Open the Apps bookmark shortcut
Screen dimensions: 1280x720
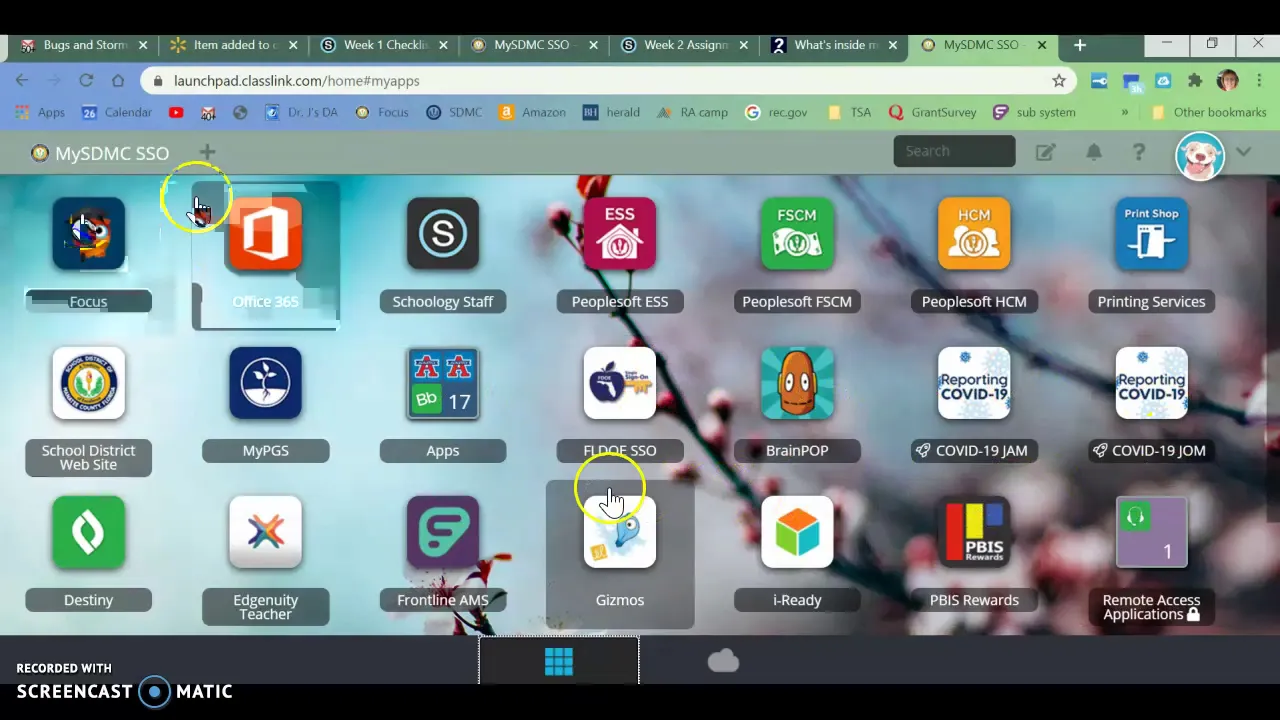40,112
